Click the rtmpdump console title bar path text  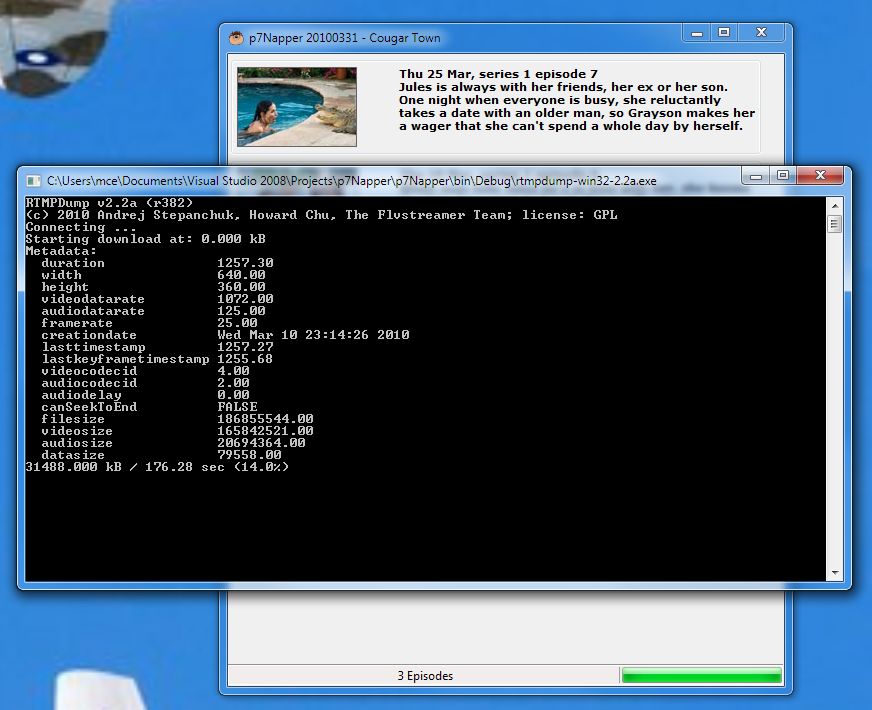[351, 181]
